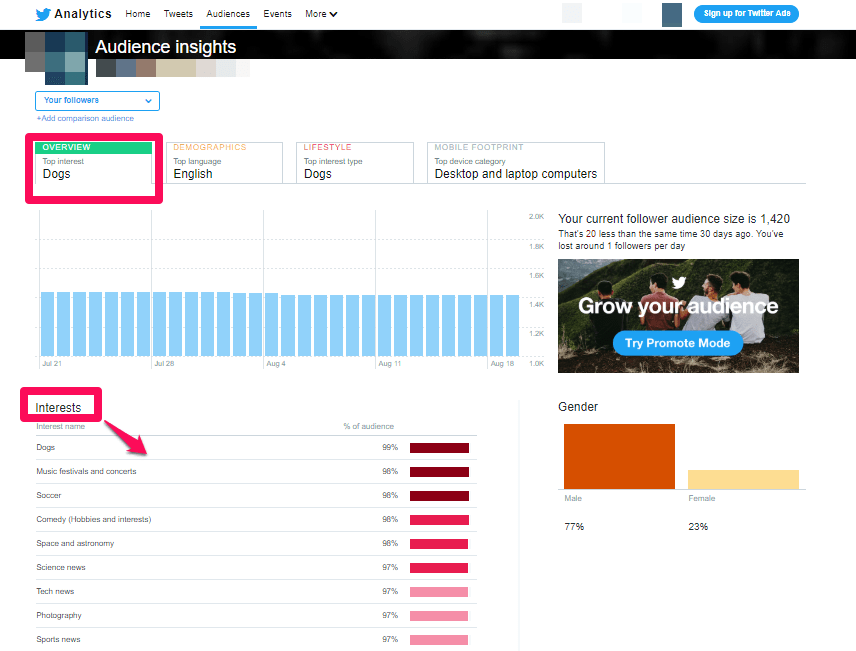Click the bird icon on the promo banner
This screenshot has height=651, width=856.
679,282
